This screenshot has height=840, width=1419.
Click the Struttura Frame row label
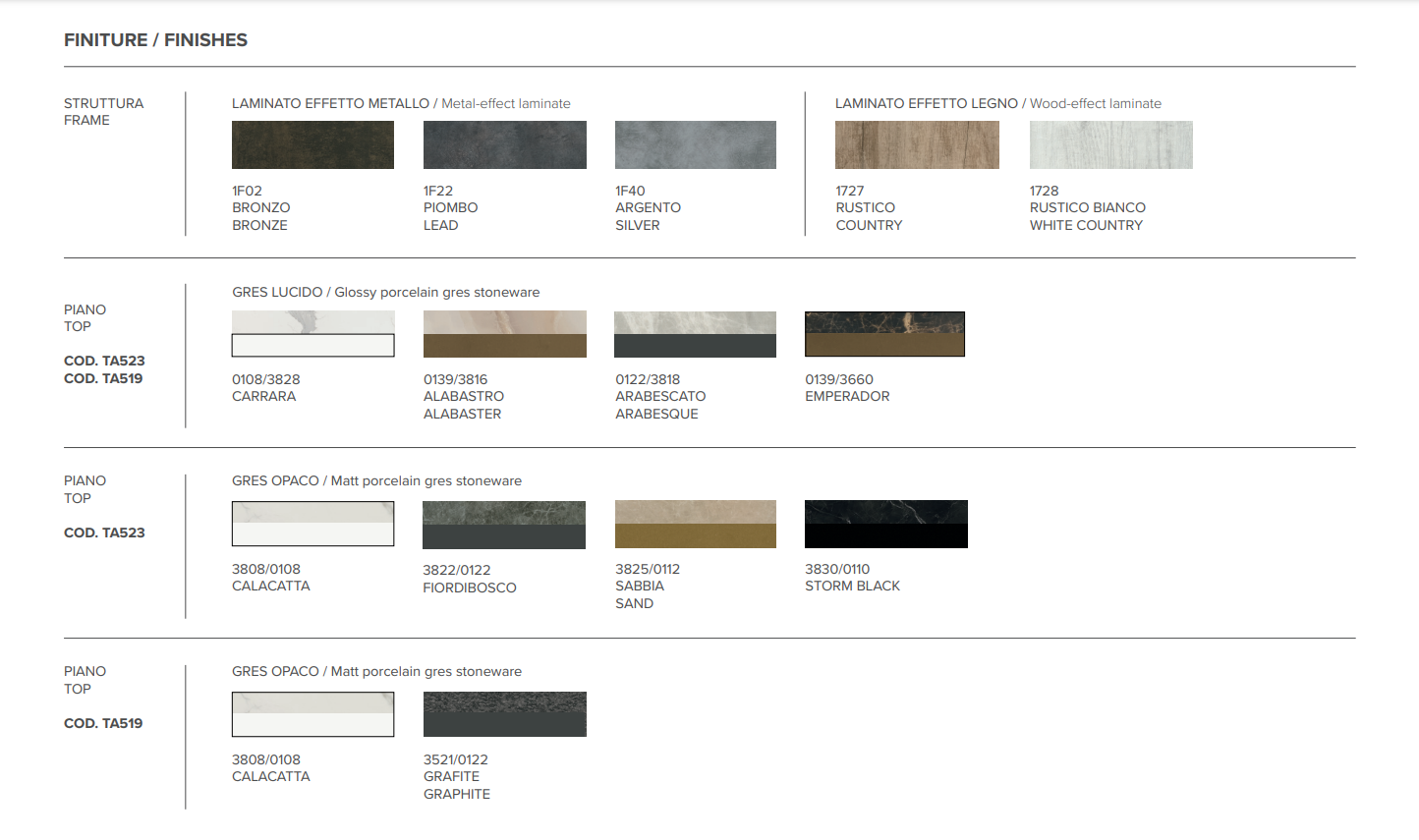tap(103, 111)
